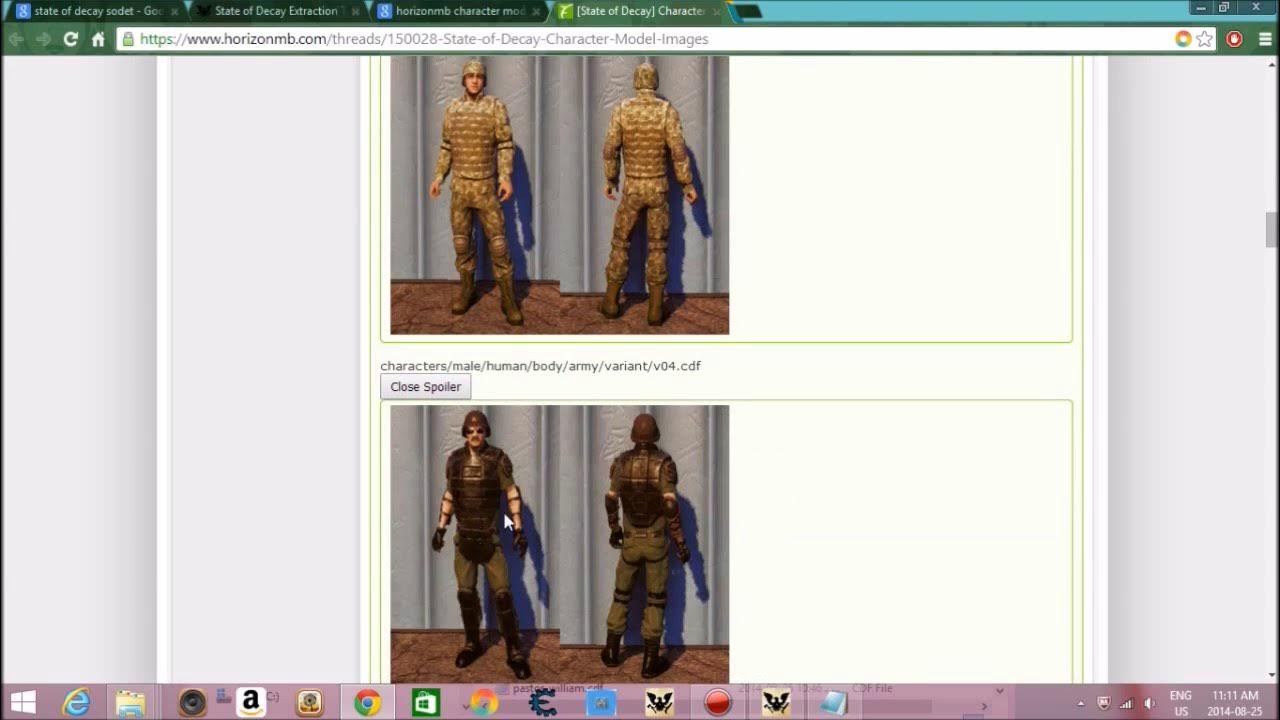This screenshot has width=1280, height=720.
Task: Open File Explorer from taskbar
Action: click(x=130, y=703)
